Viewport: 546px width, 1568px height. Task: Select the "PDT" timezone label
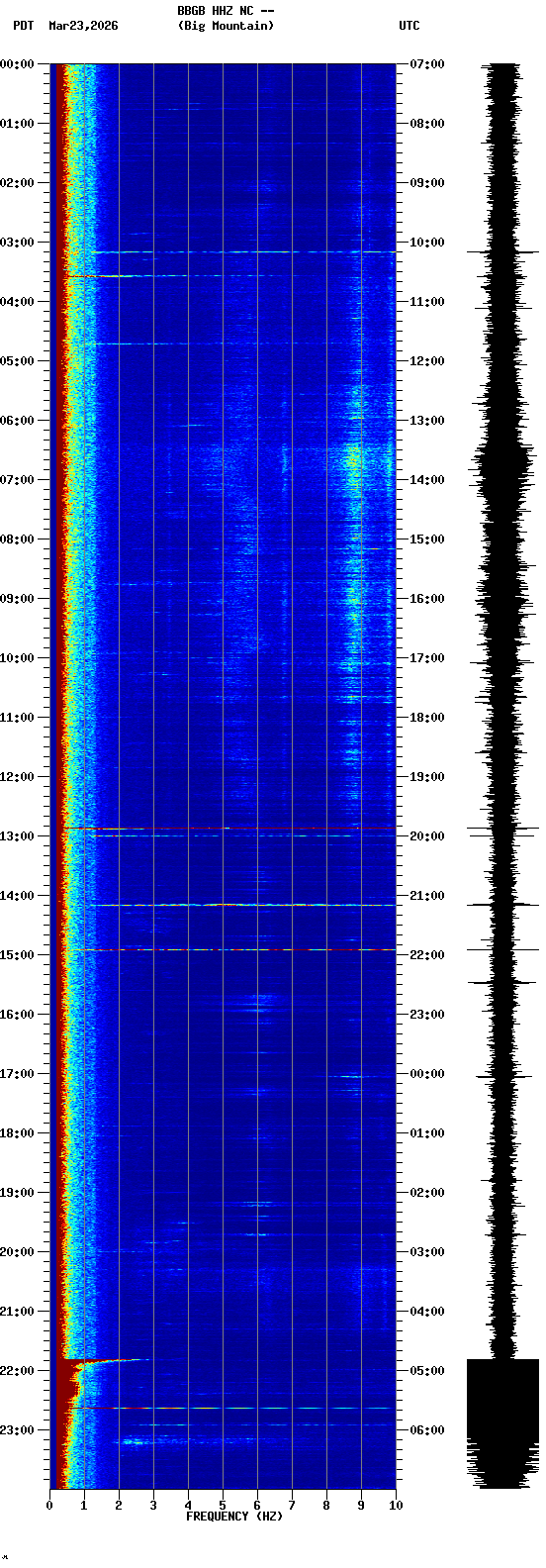click(x=23, y=26)
